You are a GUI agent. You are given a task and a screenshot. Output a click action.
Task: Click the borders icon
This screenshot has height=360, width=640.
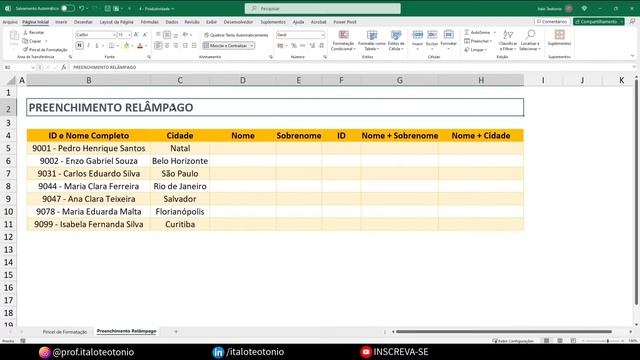pyautogui.click(x=111, y=46)
